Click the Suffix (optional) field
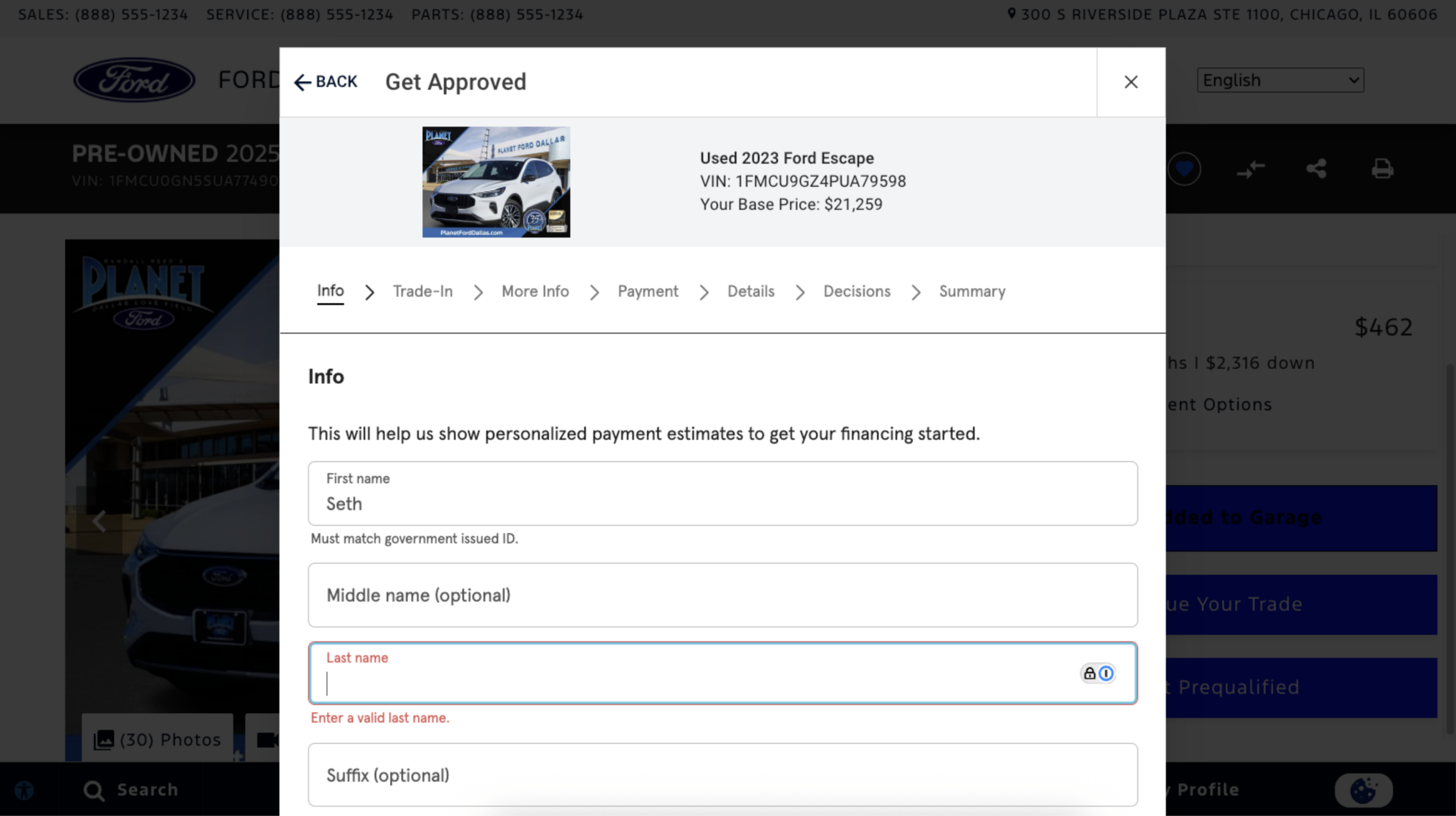 (723, 774)
